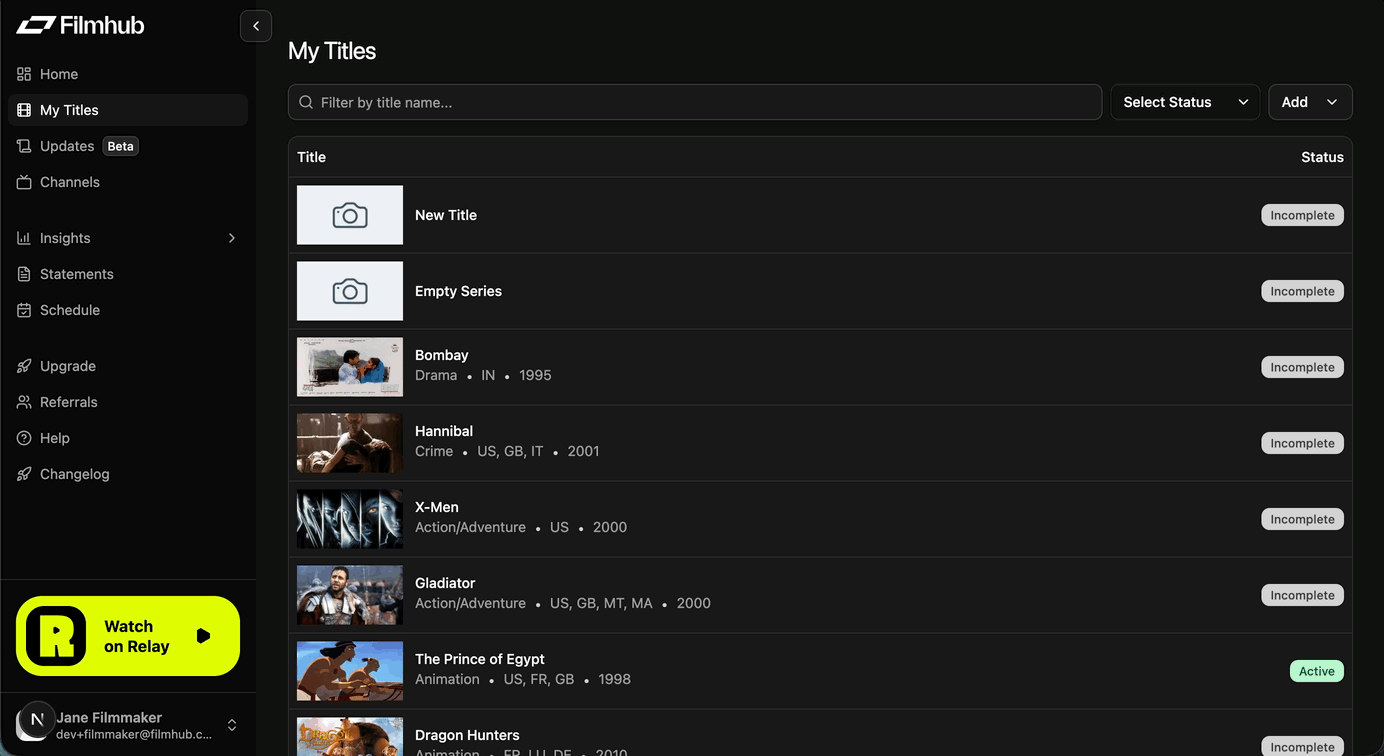Expand the Add dropdown menu

1310,102
